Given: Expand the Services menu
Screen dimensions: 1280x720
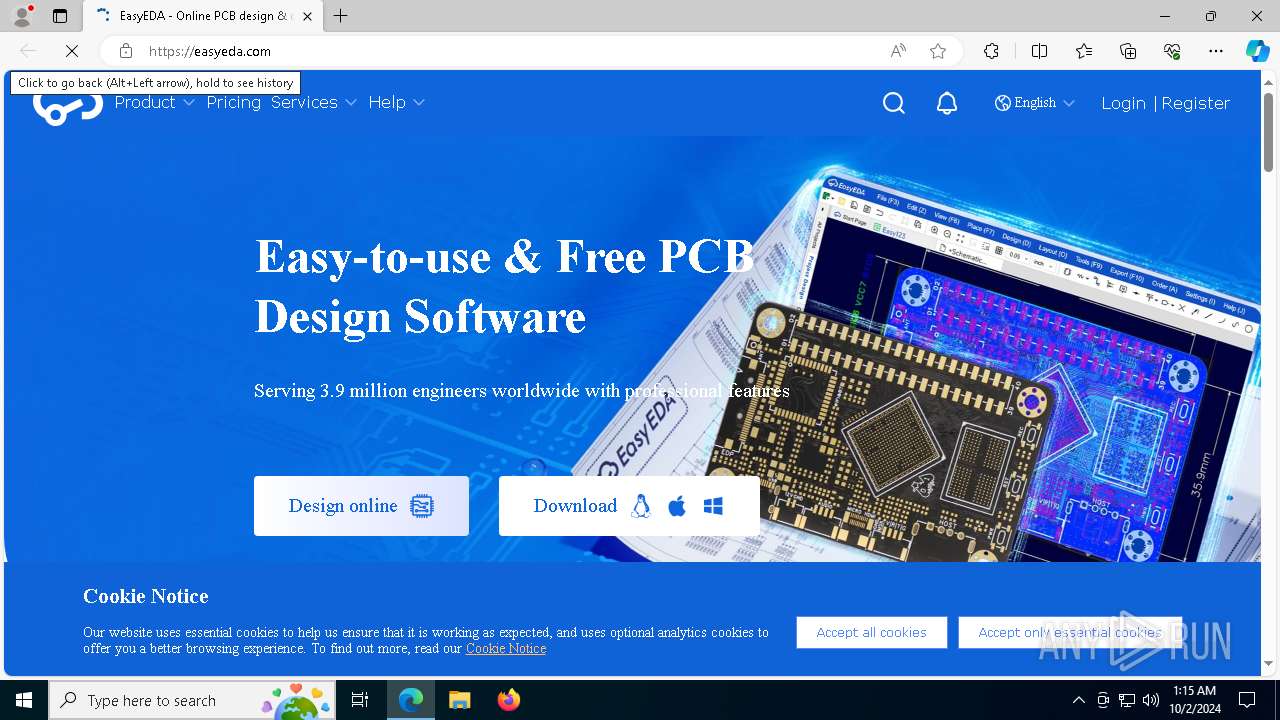Looking at the screenshot, I should click(314, 102).
